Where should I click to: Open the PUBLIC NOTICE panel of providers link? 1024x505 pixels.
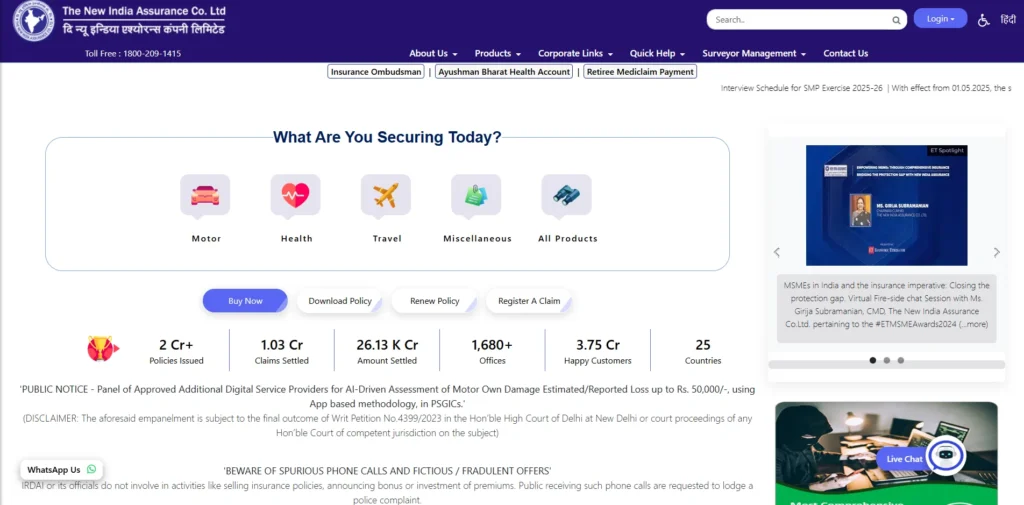point(388,395)
